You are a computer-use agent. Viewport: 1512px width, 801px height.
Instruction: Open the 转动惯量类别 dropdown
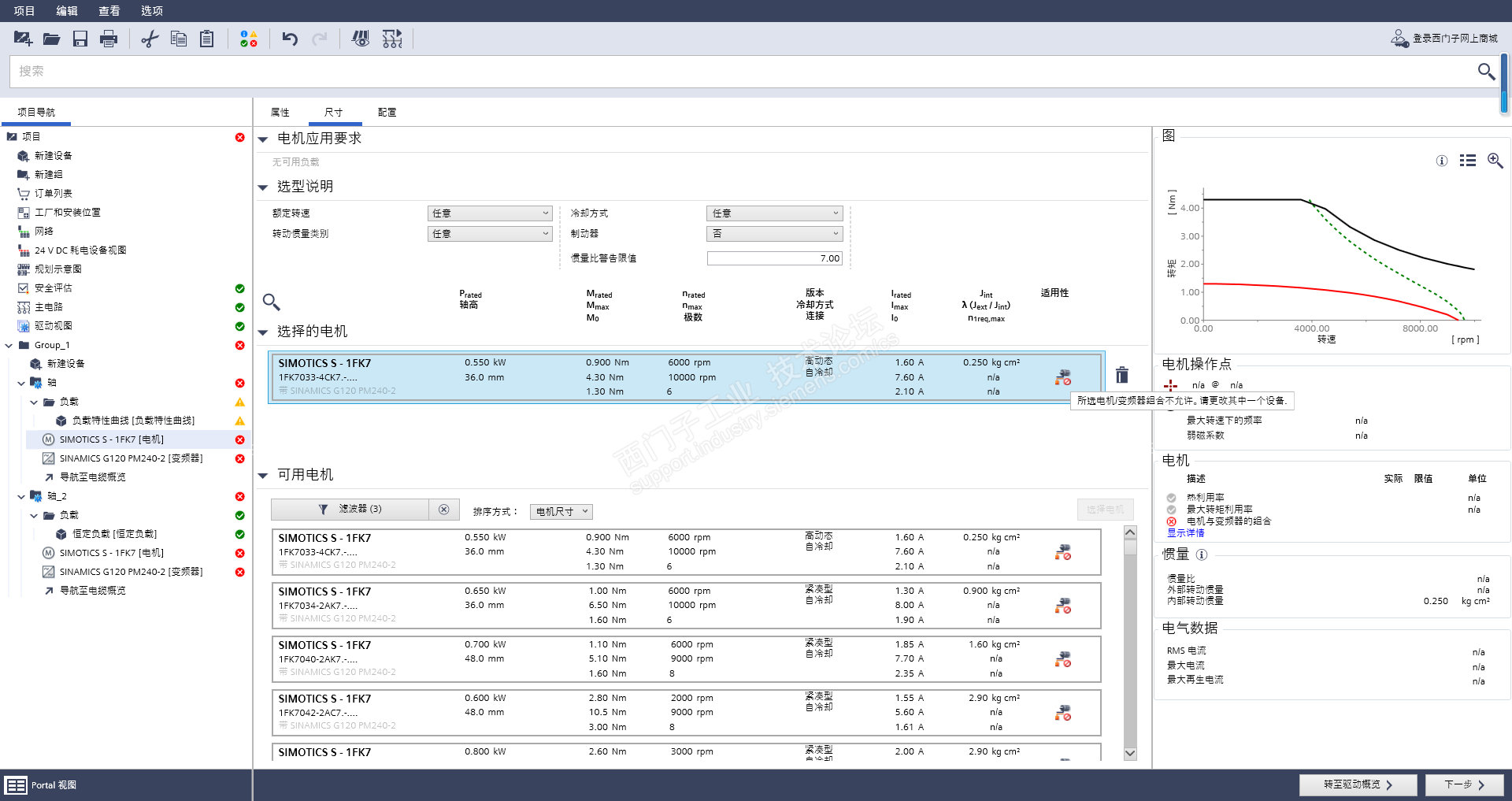pos(490,234)
